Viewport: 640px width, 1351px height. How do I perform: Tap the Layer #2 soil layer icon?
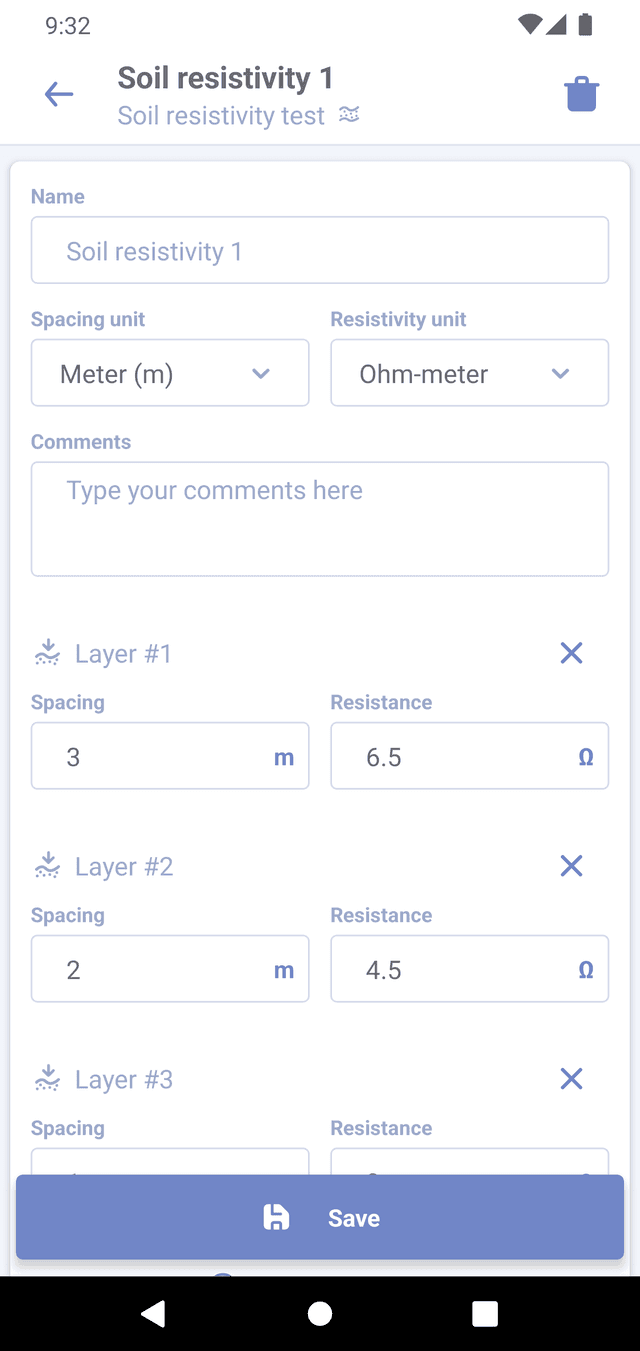pos(47,866)
